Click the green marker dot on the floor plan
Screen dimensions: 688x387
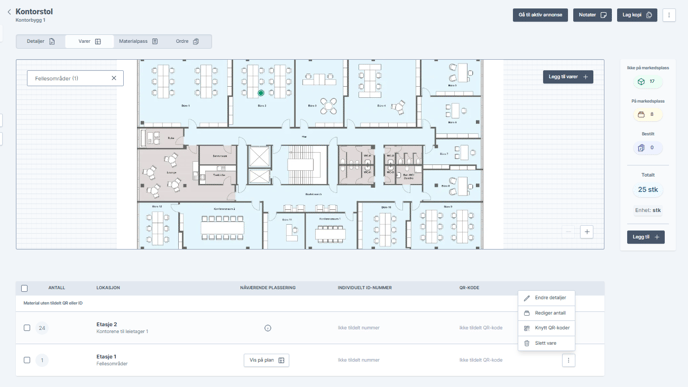(261, 93)
